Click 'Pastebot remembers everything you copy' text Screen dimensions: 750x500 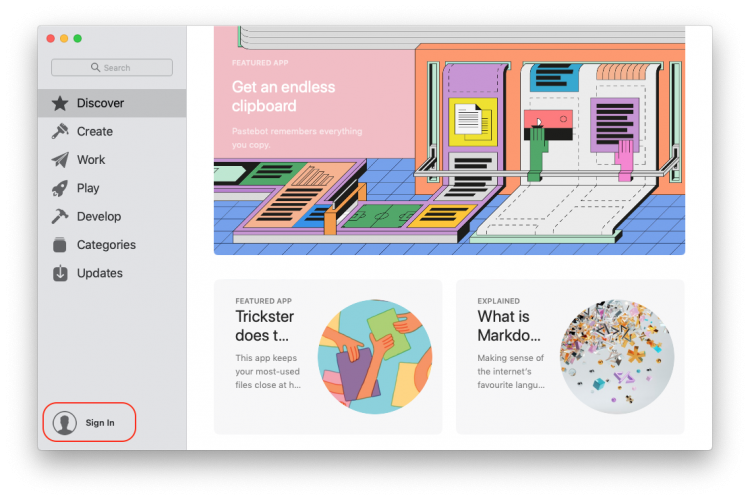297,138
